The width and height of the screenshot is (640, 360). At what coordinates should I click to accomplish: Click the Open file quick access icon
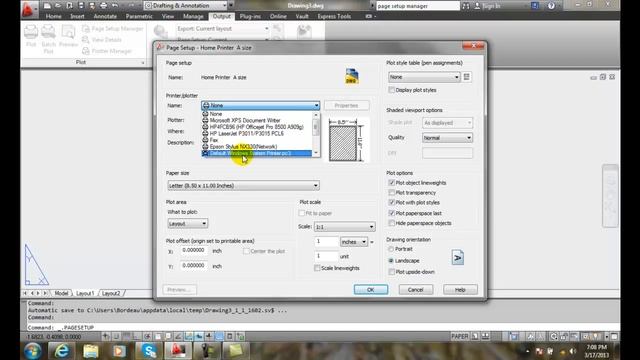click(x=58, y=6)
